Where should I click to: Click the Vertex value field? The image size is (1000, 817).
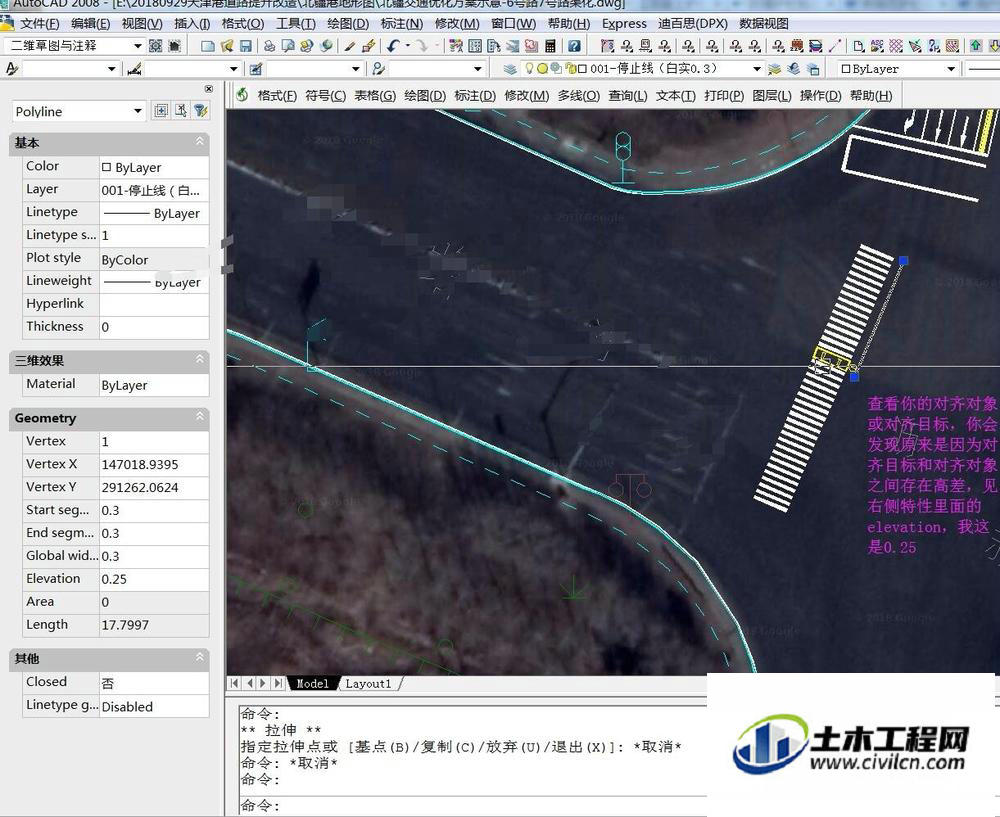(x=154, y=441)
